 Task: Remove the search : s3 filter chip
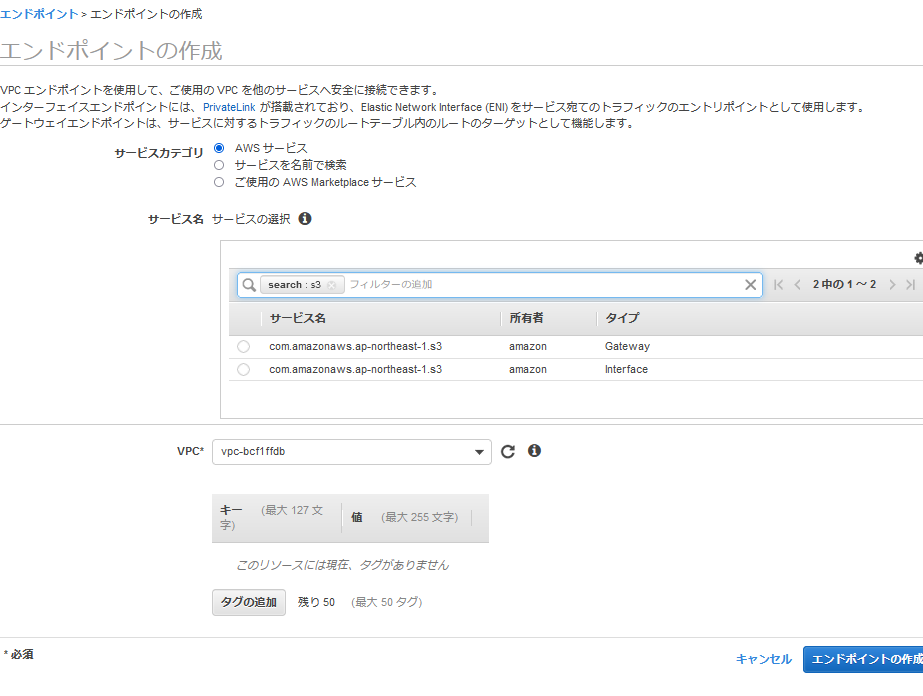[x=331, y=285]
